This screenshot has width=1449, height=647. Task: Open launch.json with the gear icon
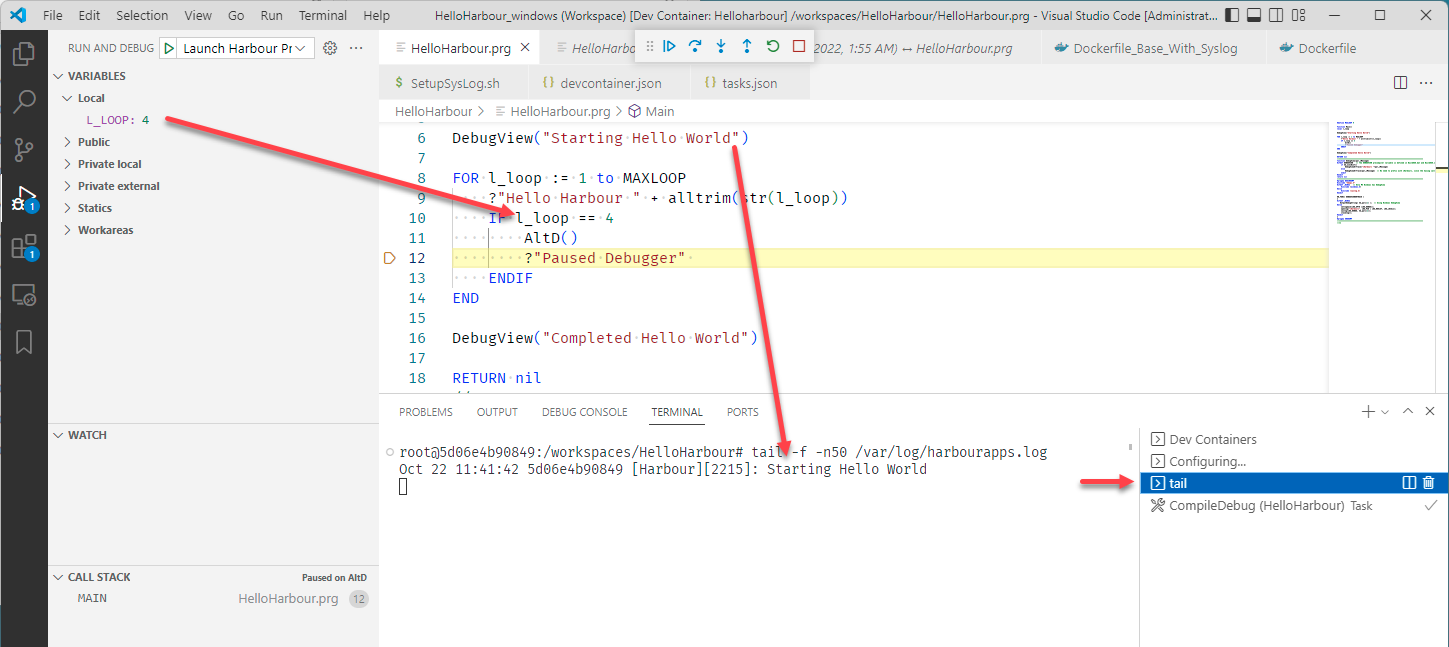330,48
